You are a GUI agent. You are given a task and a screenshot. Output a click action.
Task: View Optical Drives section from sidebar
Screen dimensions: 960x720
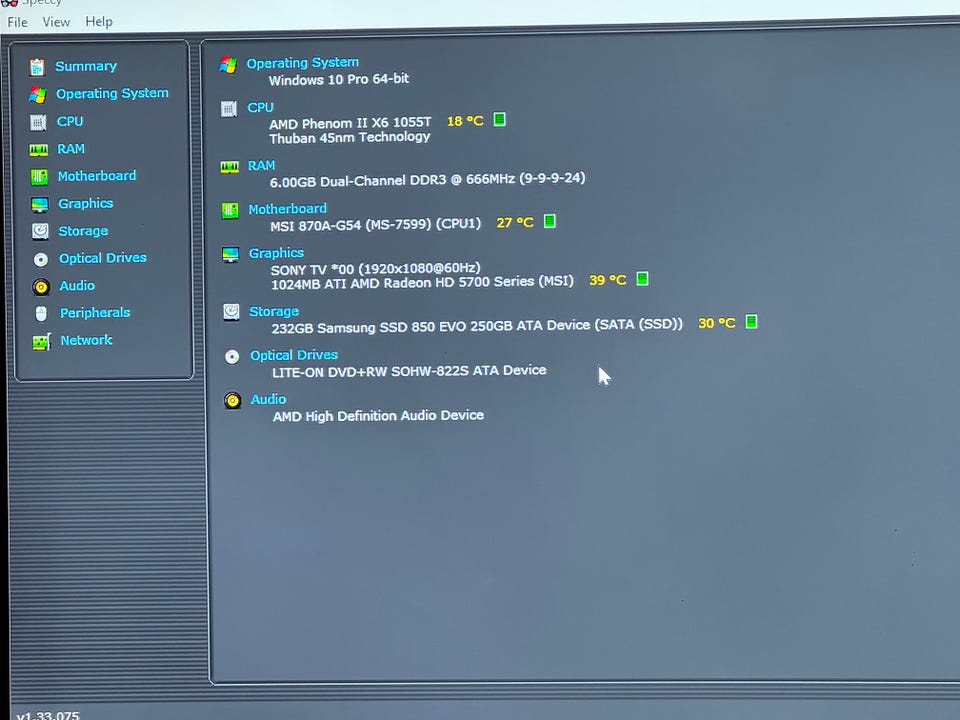click(x=103, y=258)
